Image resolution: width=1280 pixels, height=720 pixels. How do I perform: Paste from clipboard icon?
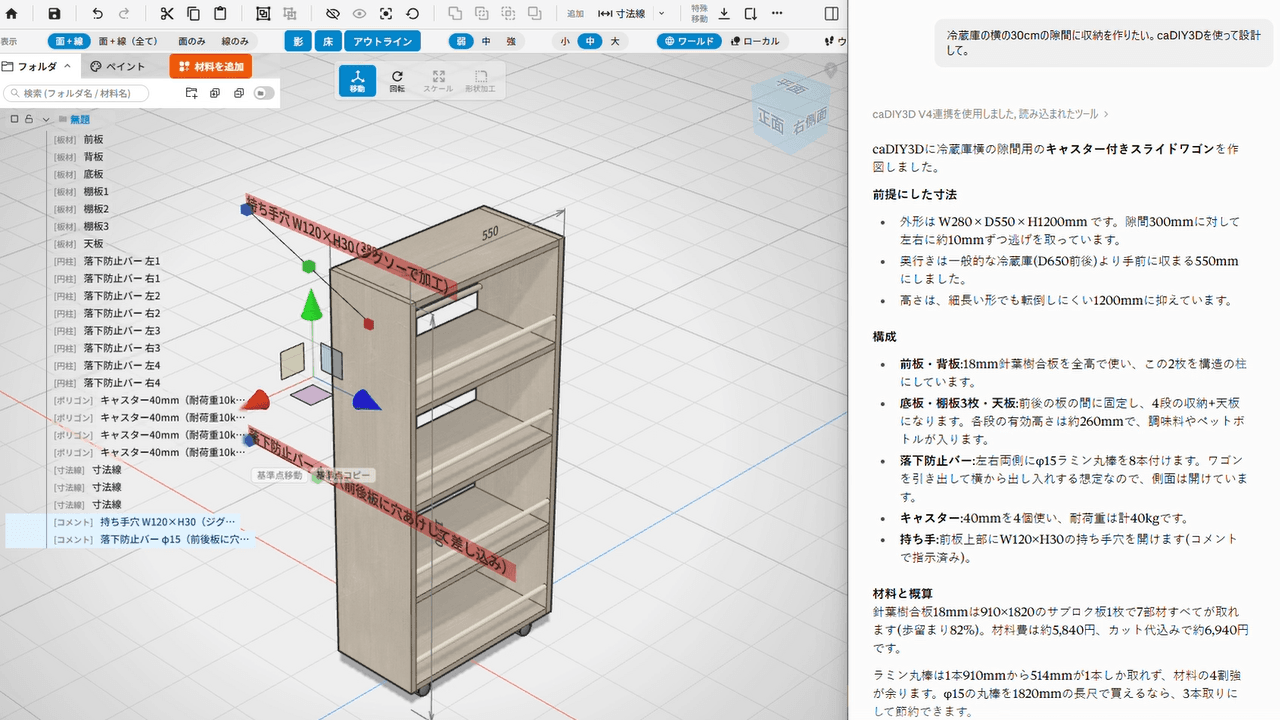click(x=220, y=14)
